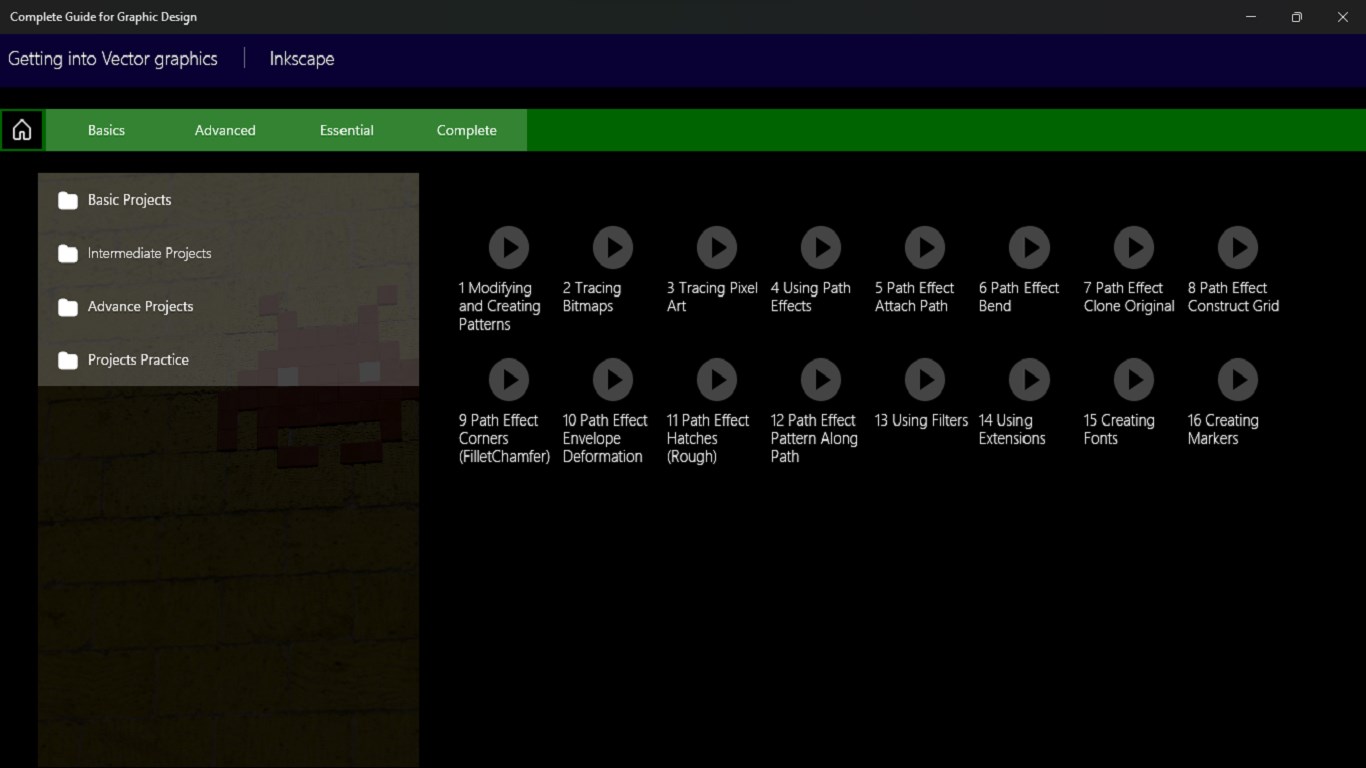Select the Inkscape menu item
This screenshot has width=1366, height=768.
(301, 59)
